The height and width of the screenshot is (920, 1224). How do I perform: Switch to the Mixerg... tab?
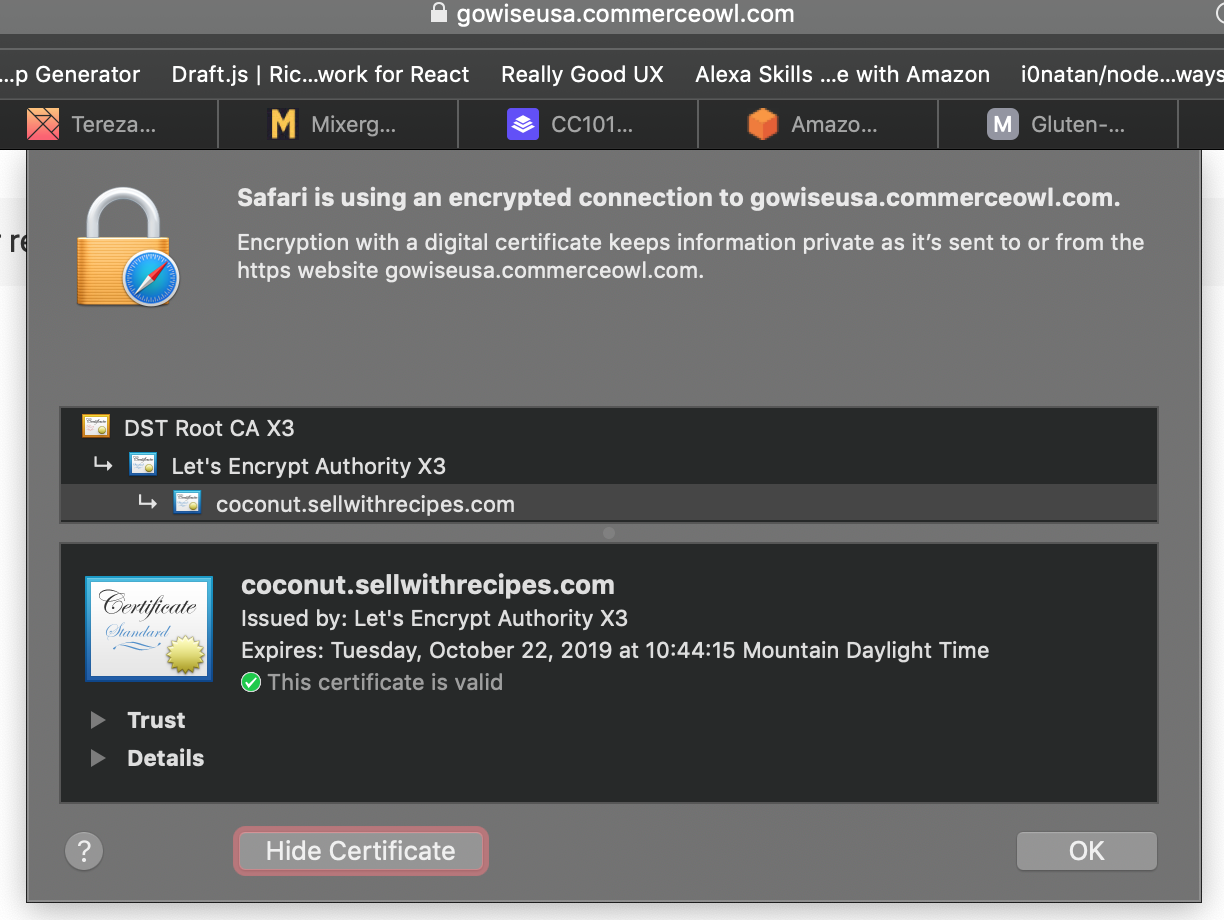pyautogui.click(x=337, y=125)
